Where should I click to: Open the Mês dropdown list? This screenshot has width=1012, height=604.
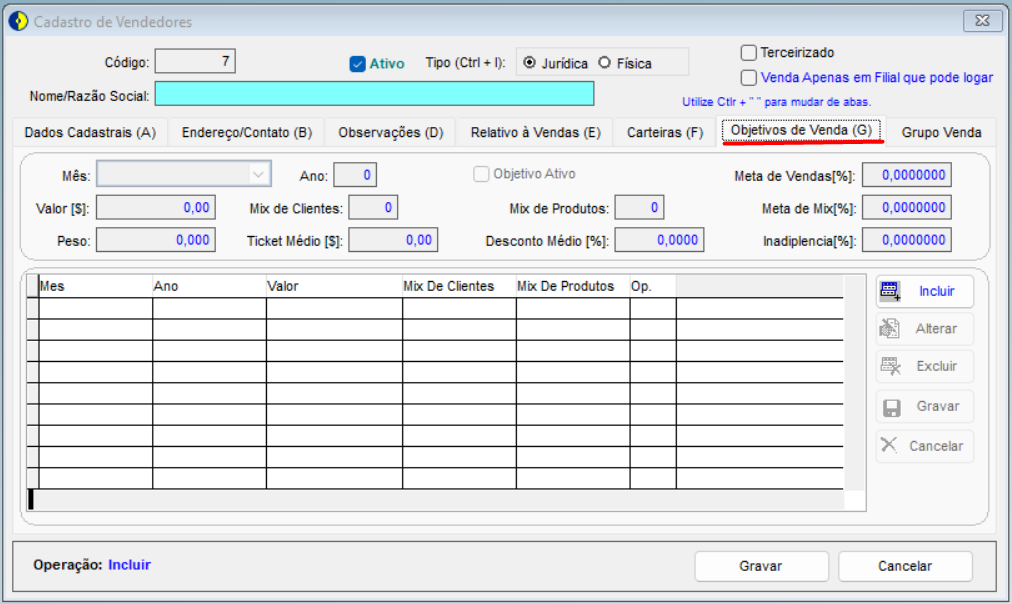258,174
